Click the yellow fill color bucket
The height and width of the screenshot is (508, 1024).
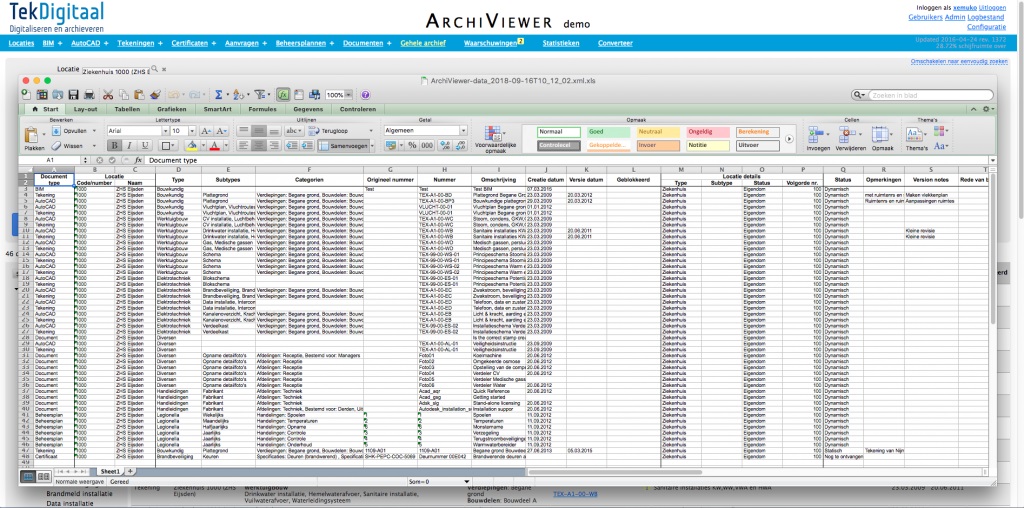point(194,146)
